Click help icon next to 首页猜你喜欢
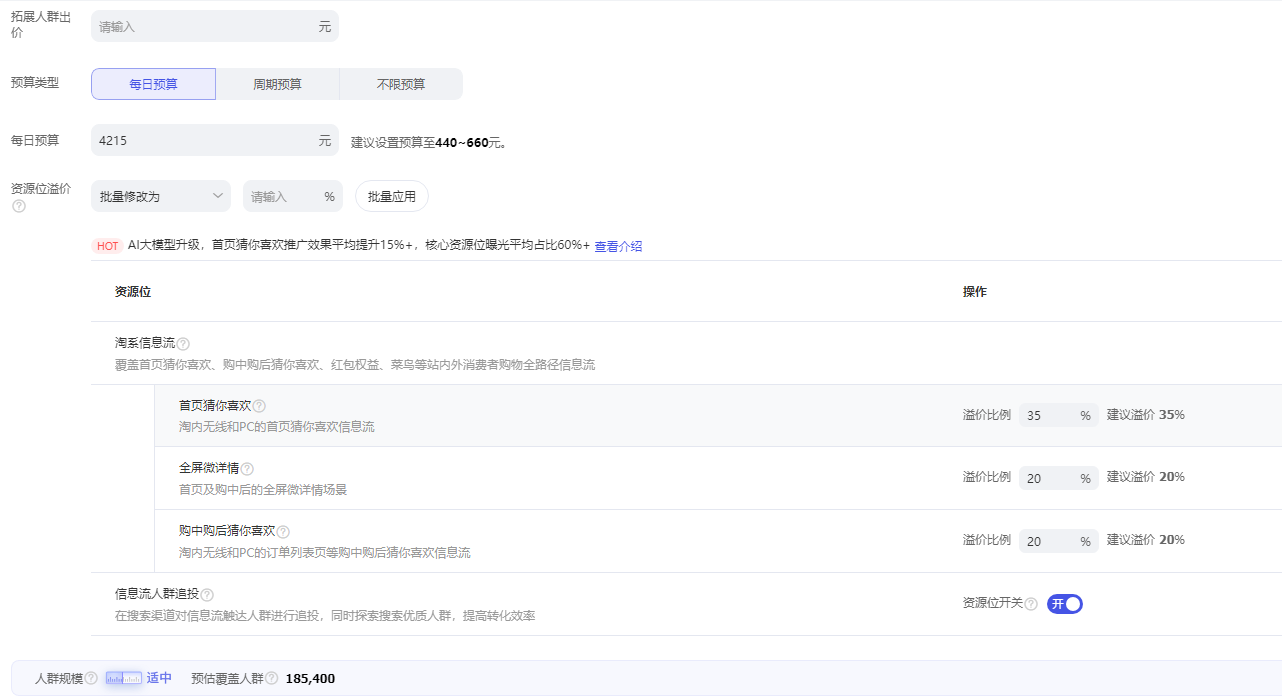 click(259, 406)
